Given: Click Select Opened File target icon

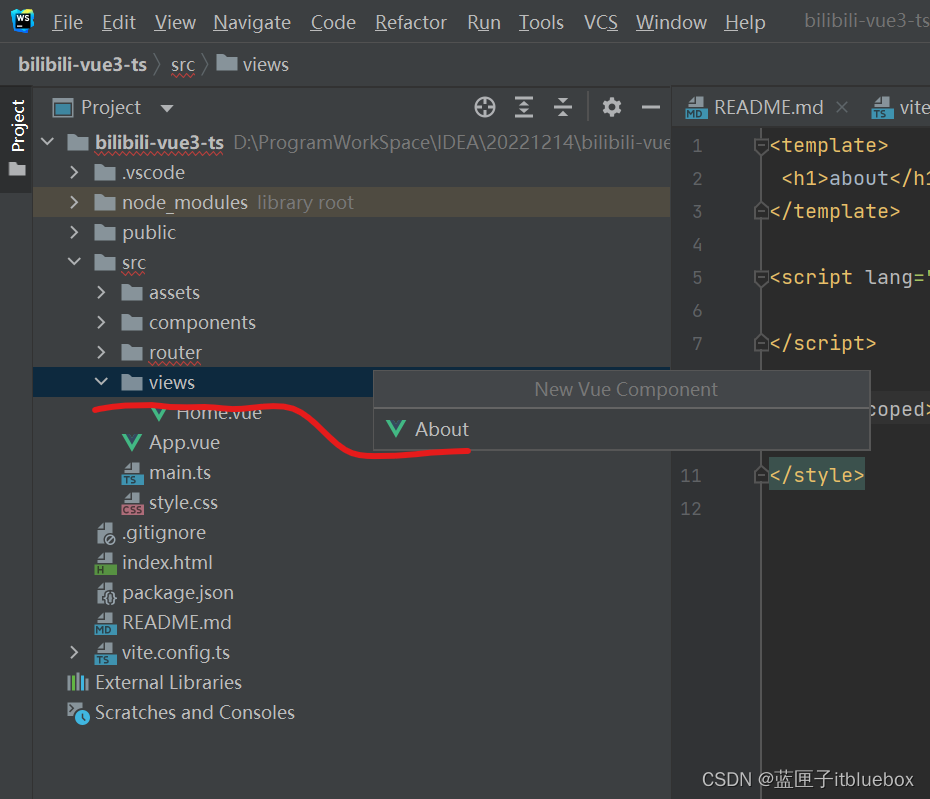Looking at the screenshot, I should pos(485,107).
